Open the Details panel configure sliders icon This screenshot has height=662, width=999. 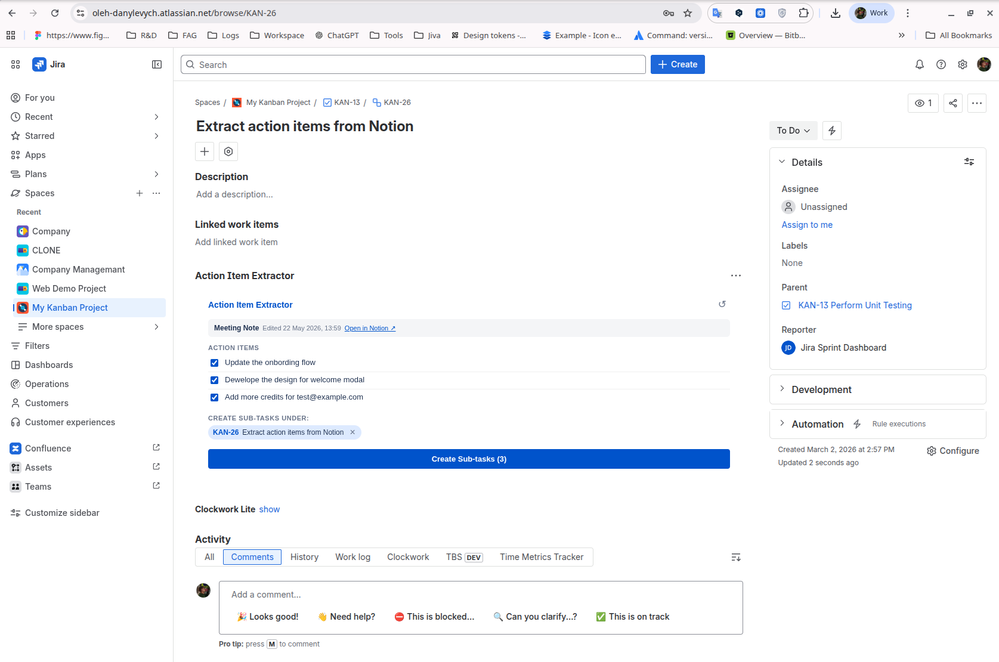969,162
